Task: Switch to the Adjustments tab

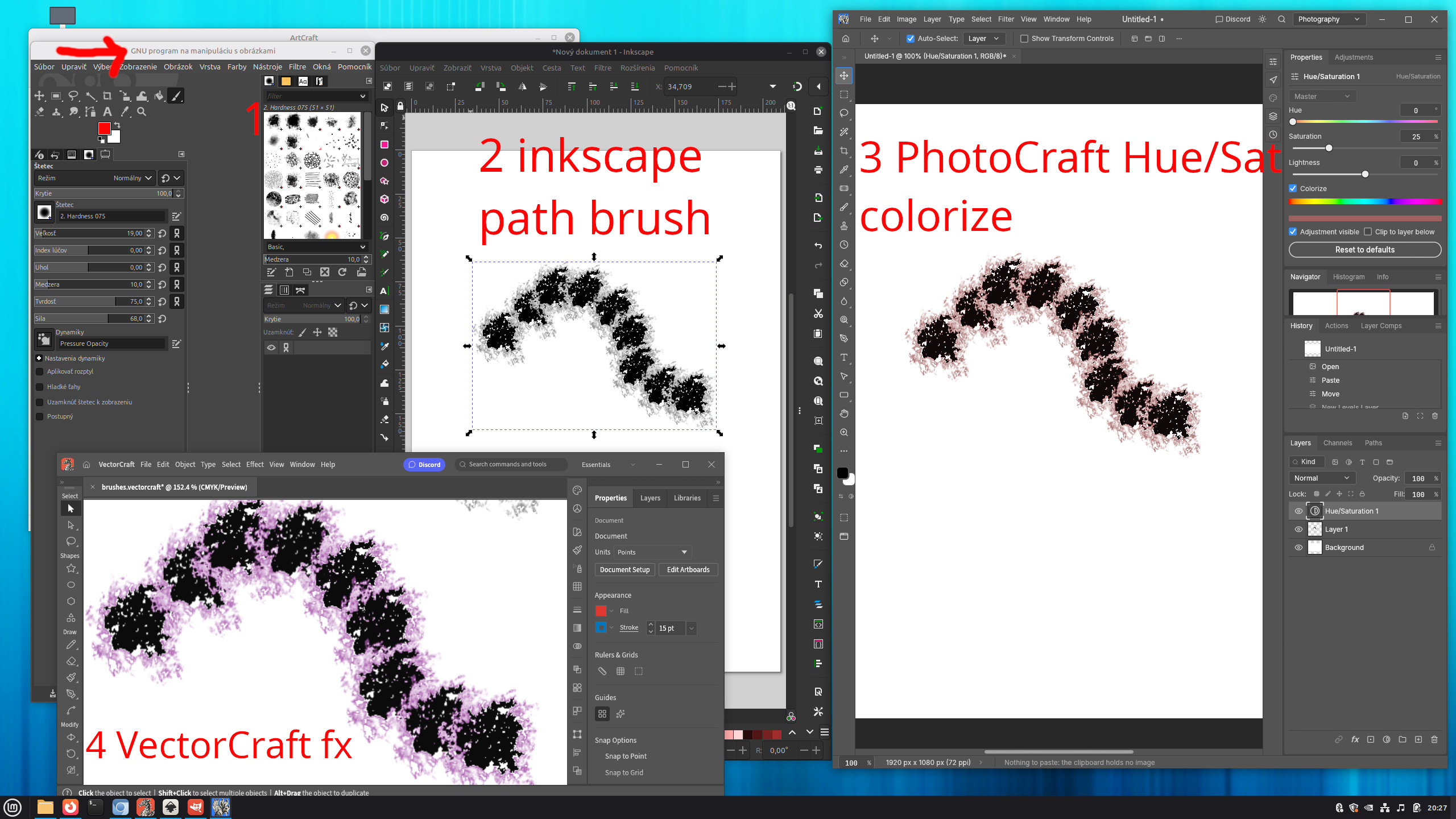Action: pyautogui.click(x=1354, y=57)
